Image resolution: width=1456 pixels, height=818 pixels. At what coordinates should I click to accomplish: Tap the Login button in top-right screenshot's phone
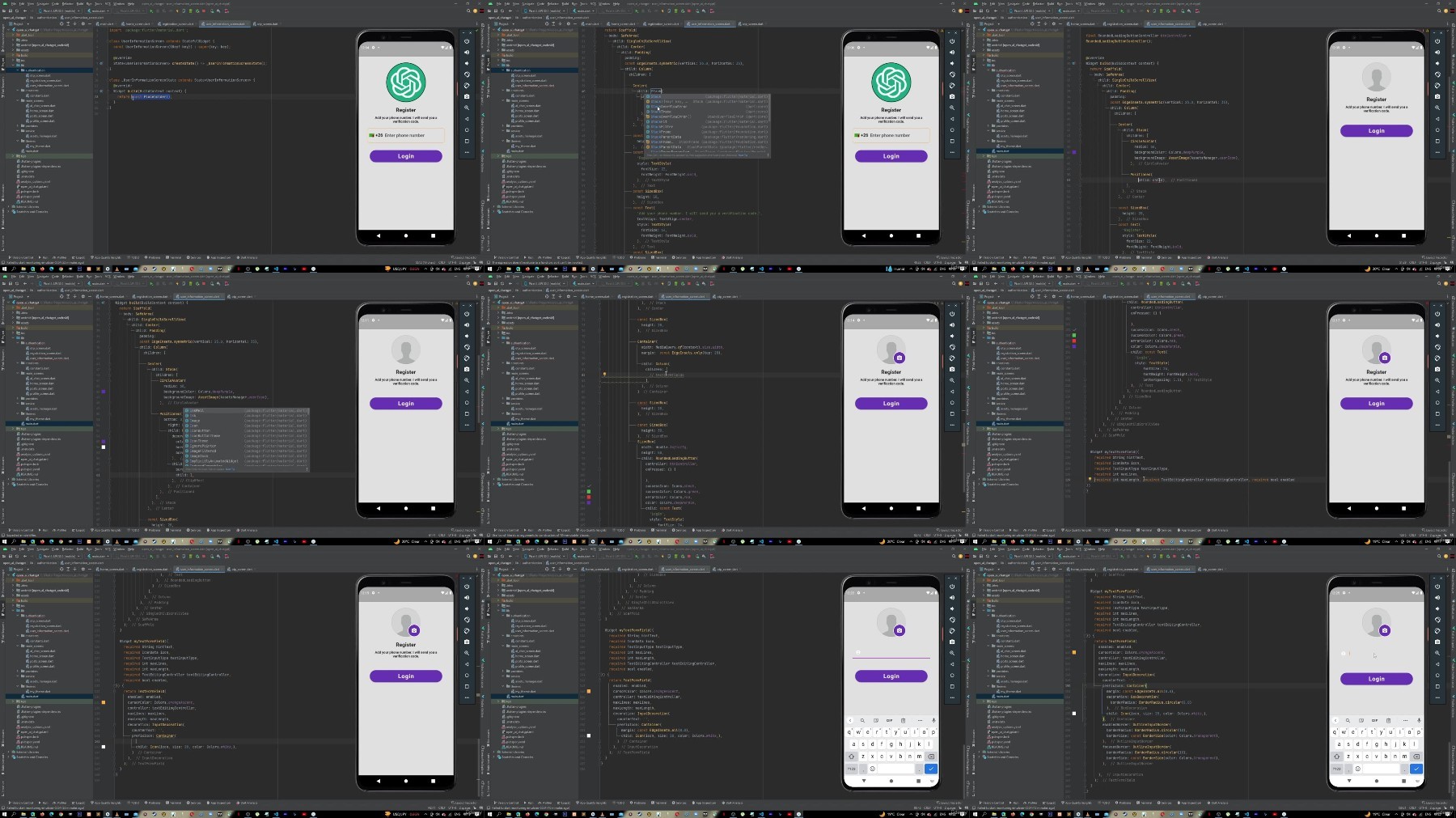(1377, 130)
